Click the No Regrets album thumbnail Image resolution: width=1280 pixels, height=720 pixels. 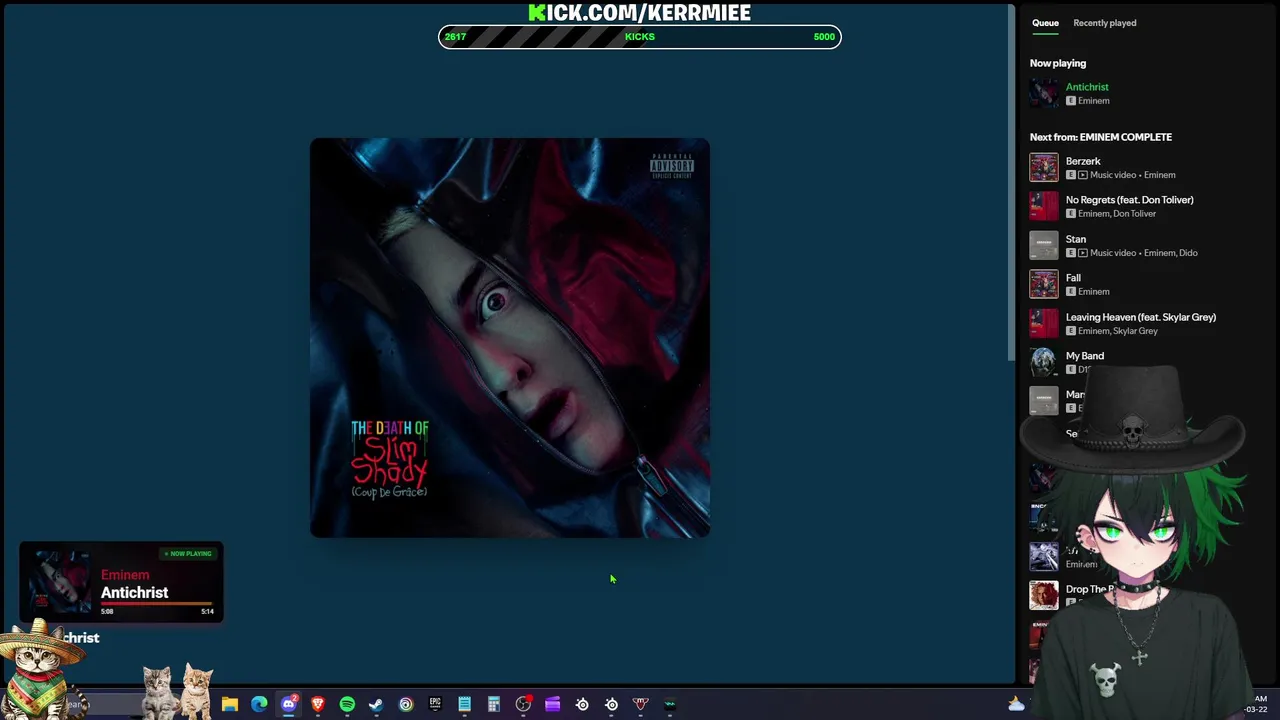pos(1044,206)
